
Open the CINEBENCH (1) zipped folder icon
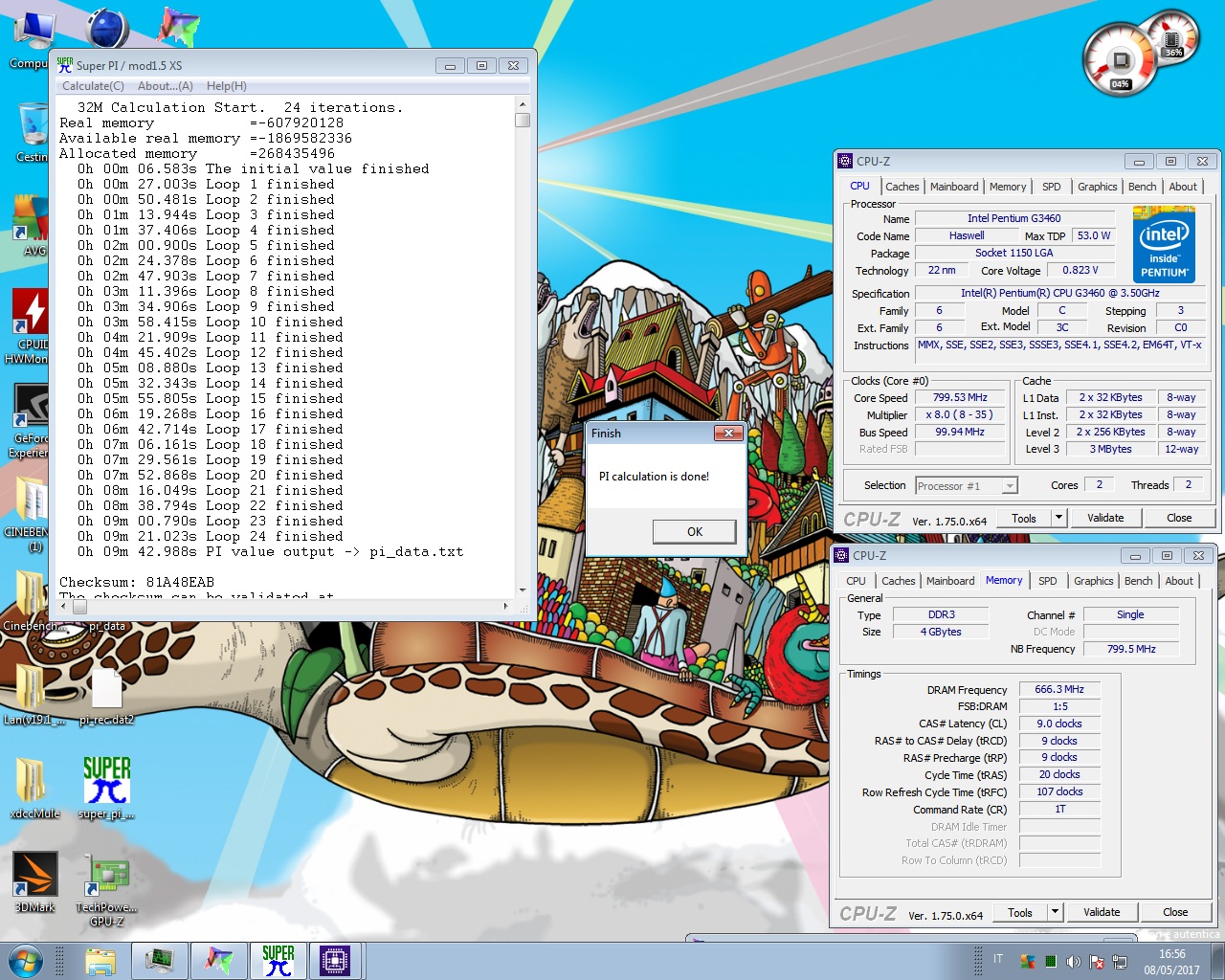click(31, 513)
